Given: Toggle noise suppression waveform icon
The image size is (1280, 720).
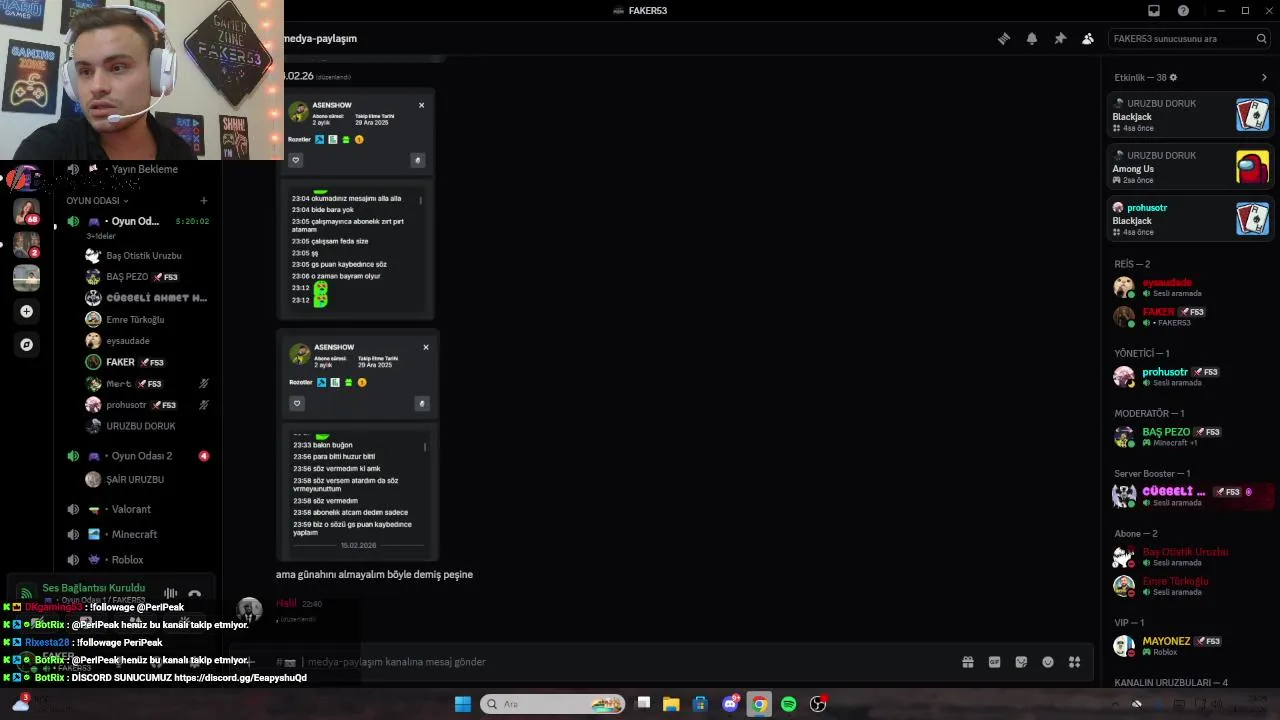Looking at the screenshot, I should tap(170, 594).
